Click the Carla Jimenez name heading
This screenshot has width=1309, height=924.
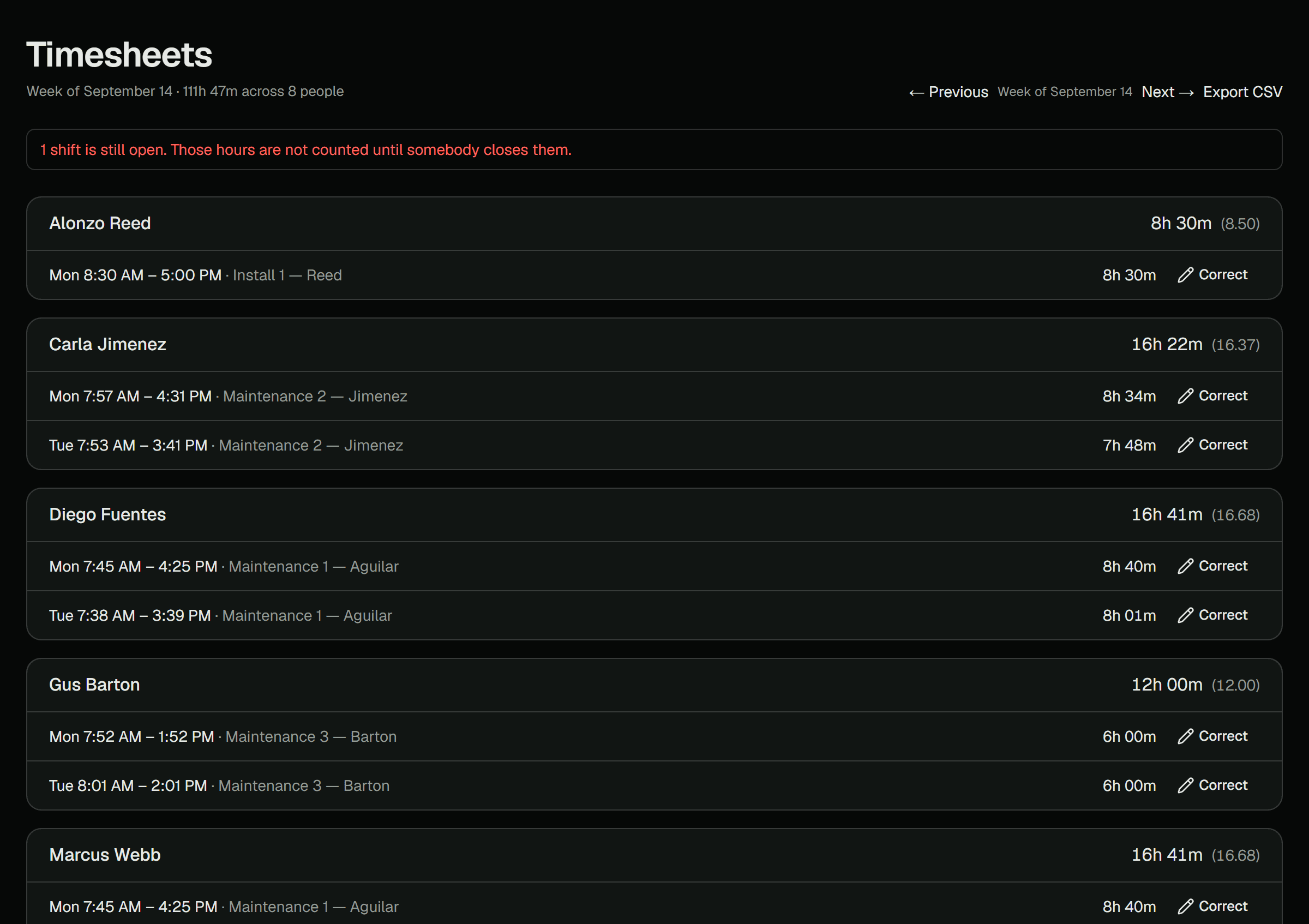pyautogui.click(x=107, y=344)
